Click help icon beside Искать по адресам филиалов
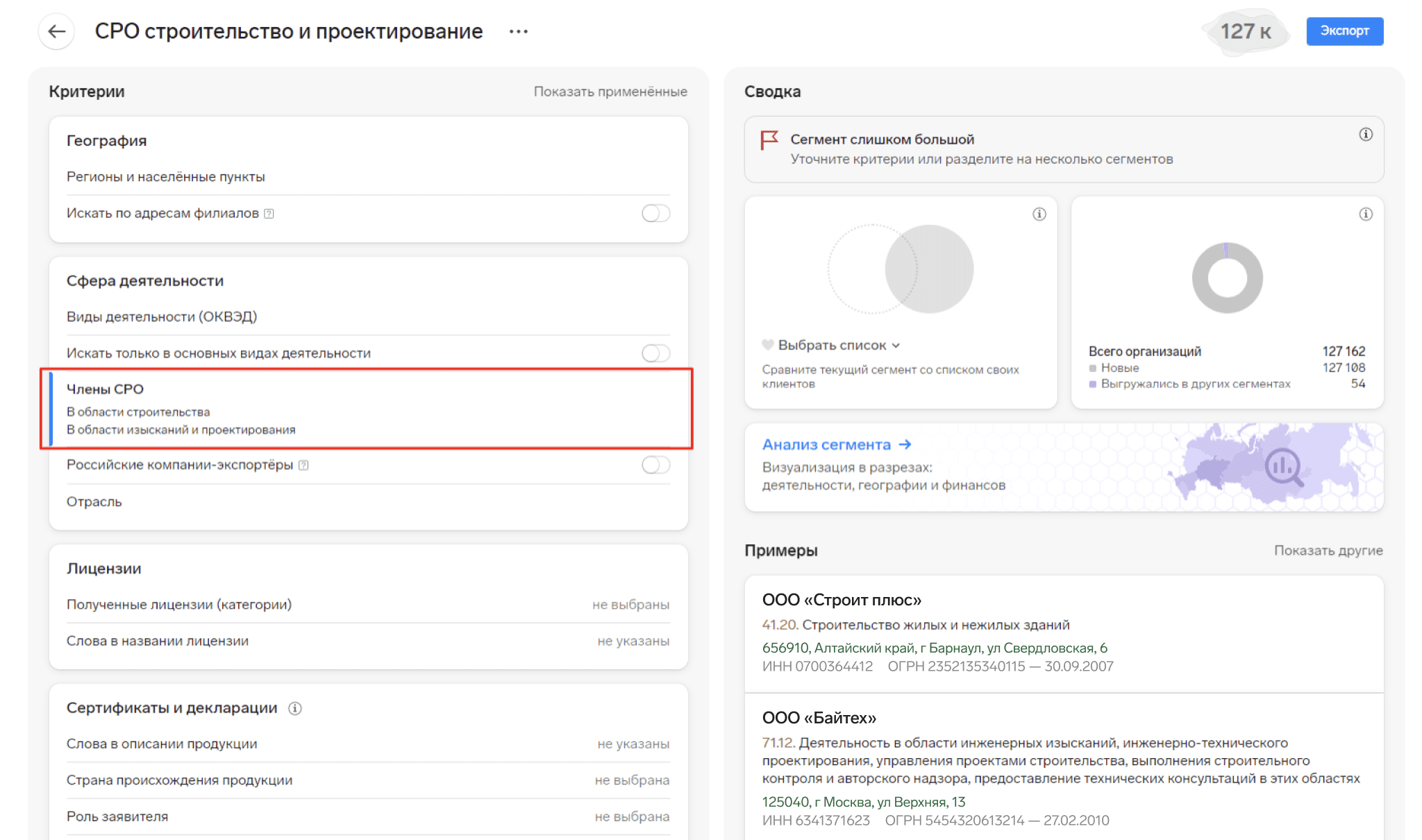The image size is (1422, 840). pyautogui.click(x=269, y=214)
